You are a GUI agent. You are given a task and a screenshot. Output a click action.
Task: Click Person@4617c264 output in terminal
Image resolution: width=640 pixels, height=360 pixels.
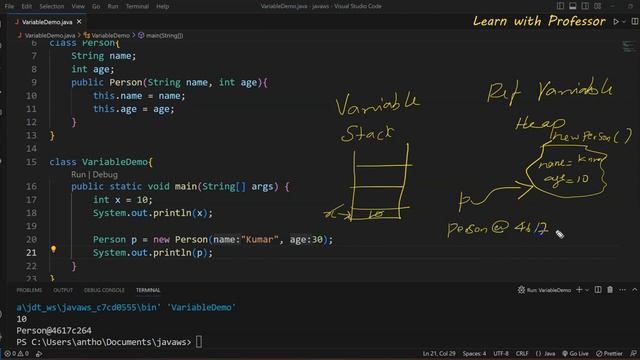point(54,330)
